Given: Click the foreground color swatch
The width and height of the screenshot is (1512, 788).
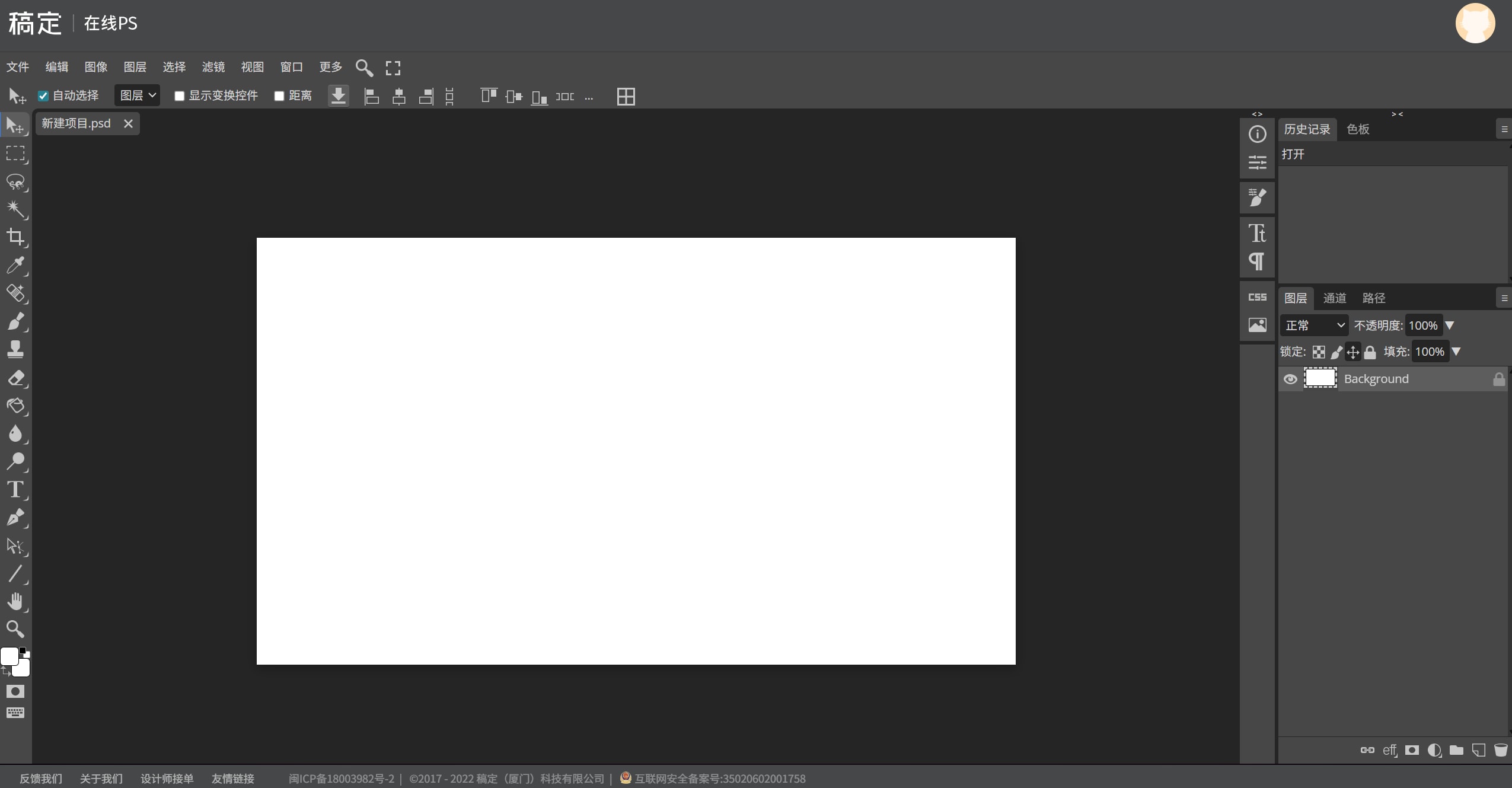Looking at the screenshot, I should 9,656.
